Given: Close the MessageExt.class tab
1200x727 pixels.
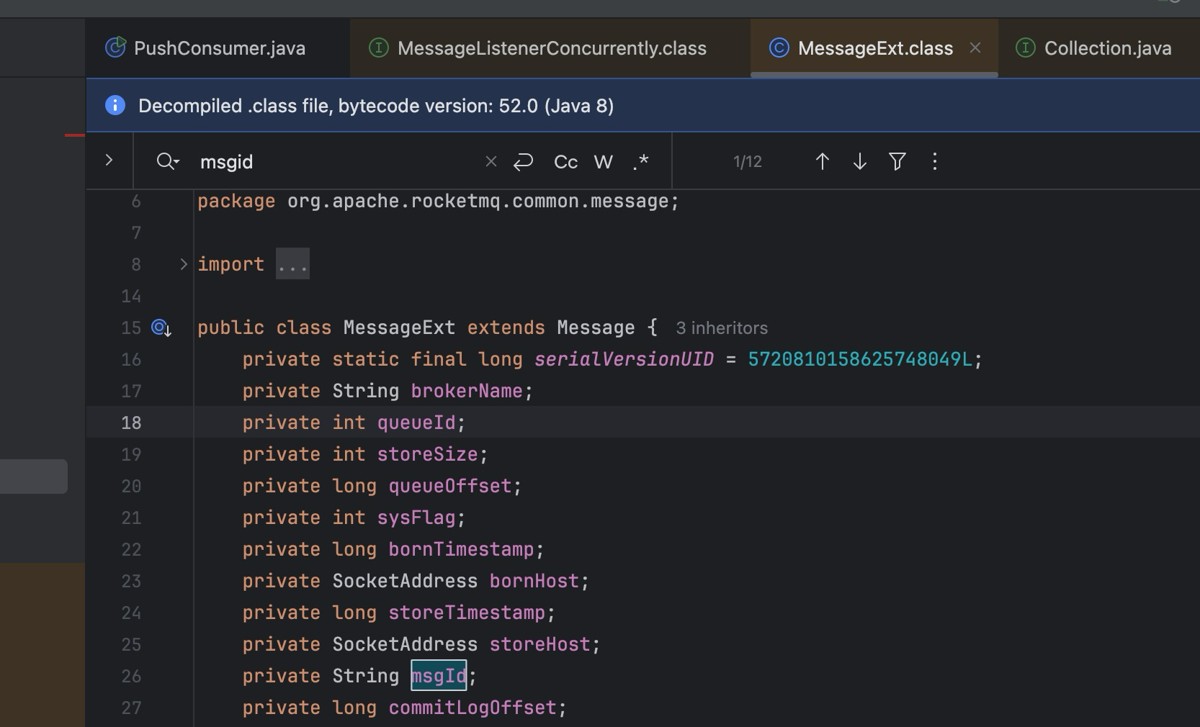Looking at the screenshot, I should [975, 48].
